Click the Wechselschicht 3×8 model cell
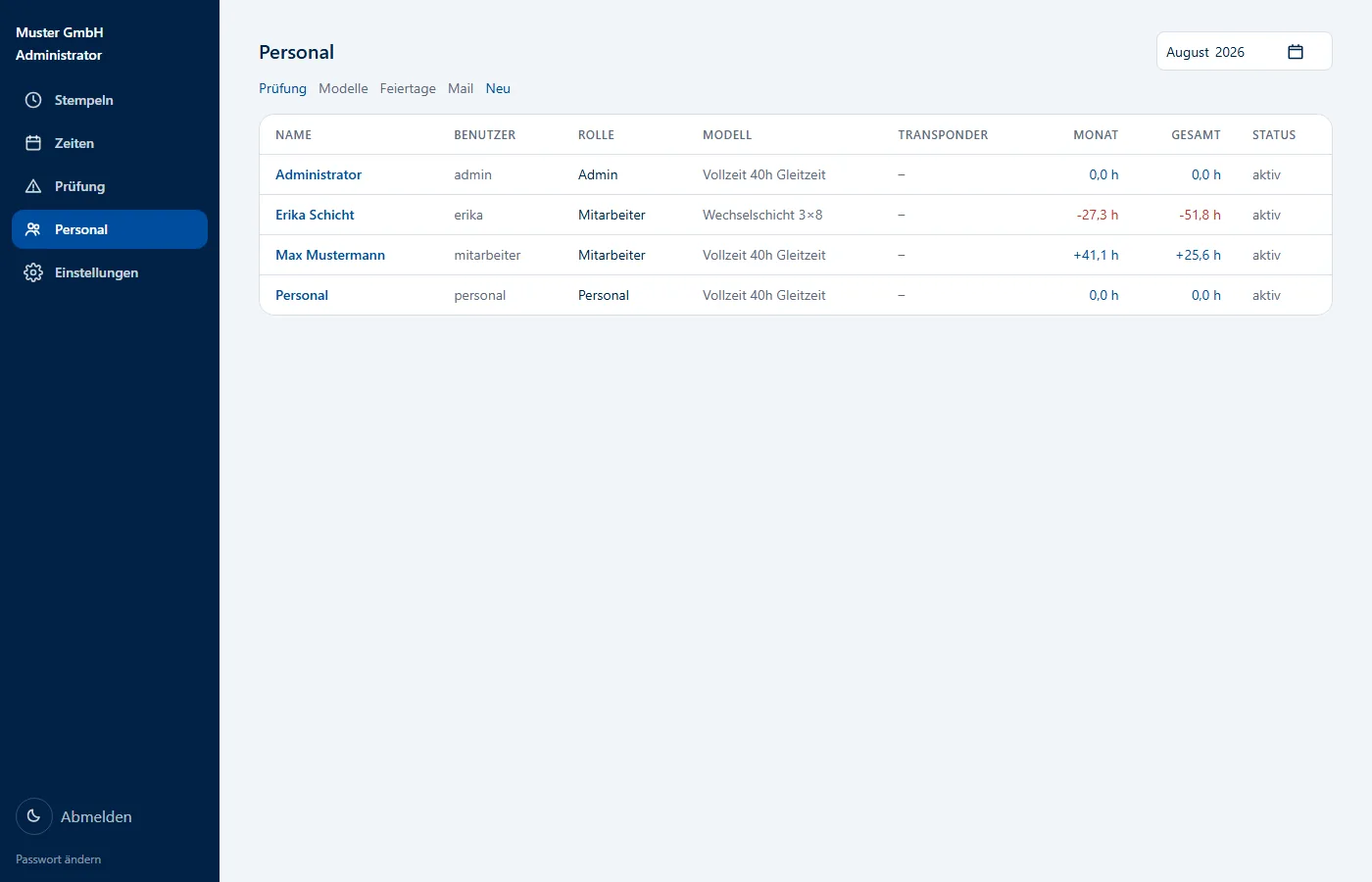This screenshot has width=1372, height=882. coord(762,215)
